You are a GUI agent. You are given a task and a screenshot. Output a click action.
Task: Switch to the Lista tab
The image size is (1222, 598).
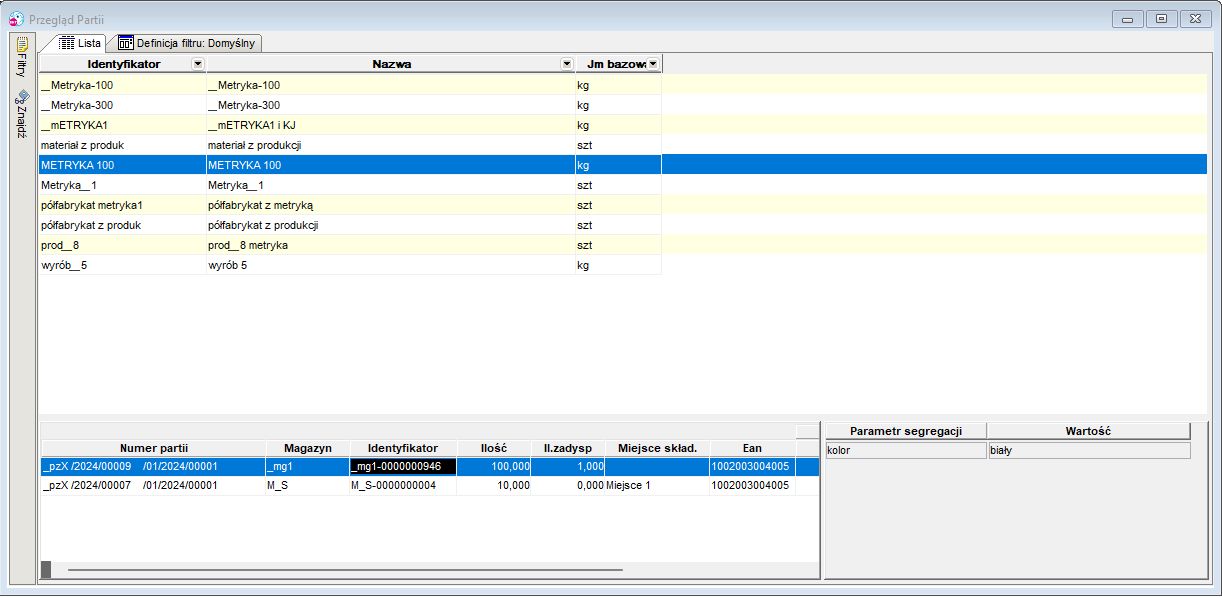[80, 43]
